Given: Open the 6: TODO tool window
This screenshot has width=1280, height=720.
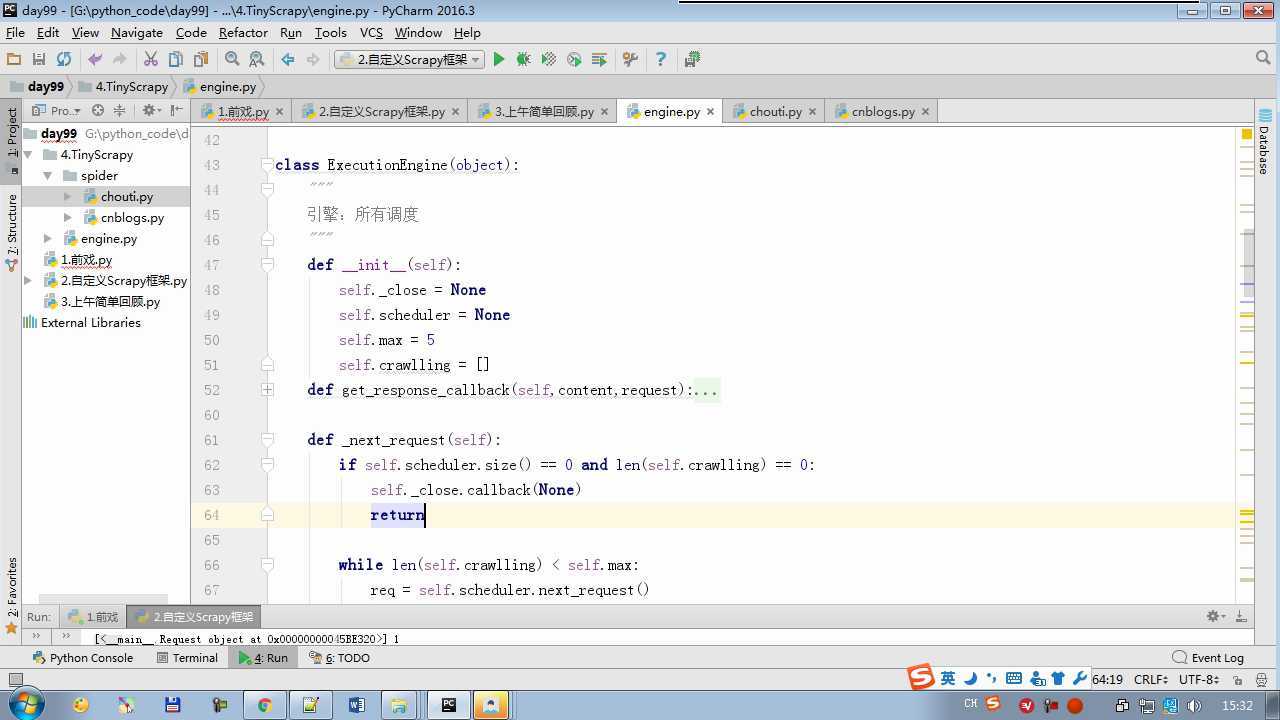Looking at the screenshot, I should coord(340,658).
